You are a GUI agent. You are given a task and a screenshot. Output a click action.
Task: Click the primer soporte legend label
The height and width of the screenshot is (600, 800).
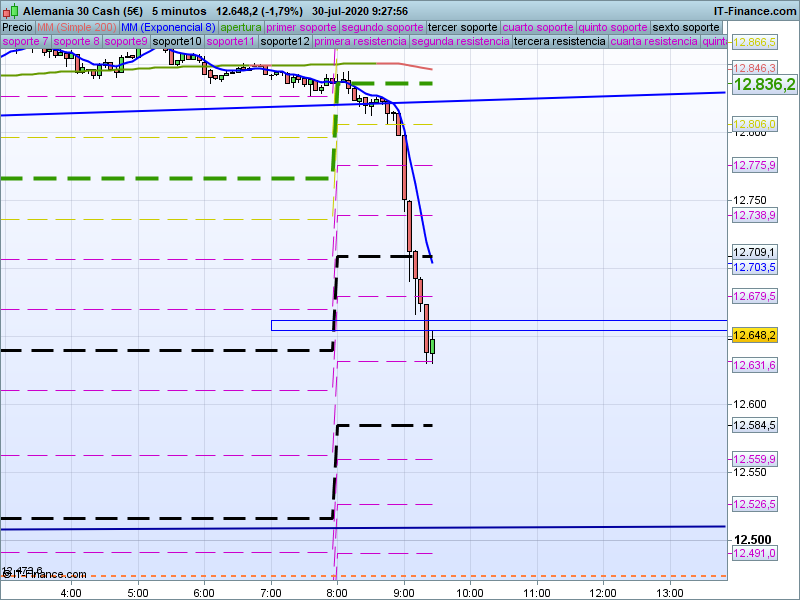(303, 27)
